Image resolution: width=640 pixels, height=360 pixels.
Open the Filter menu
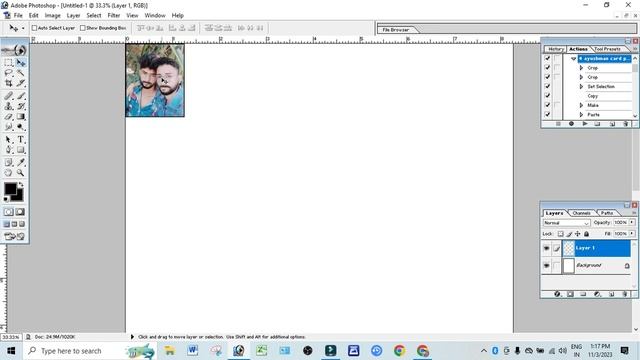point(114,16)
